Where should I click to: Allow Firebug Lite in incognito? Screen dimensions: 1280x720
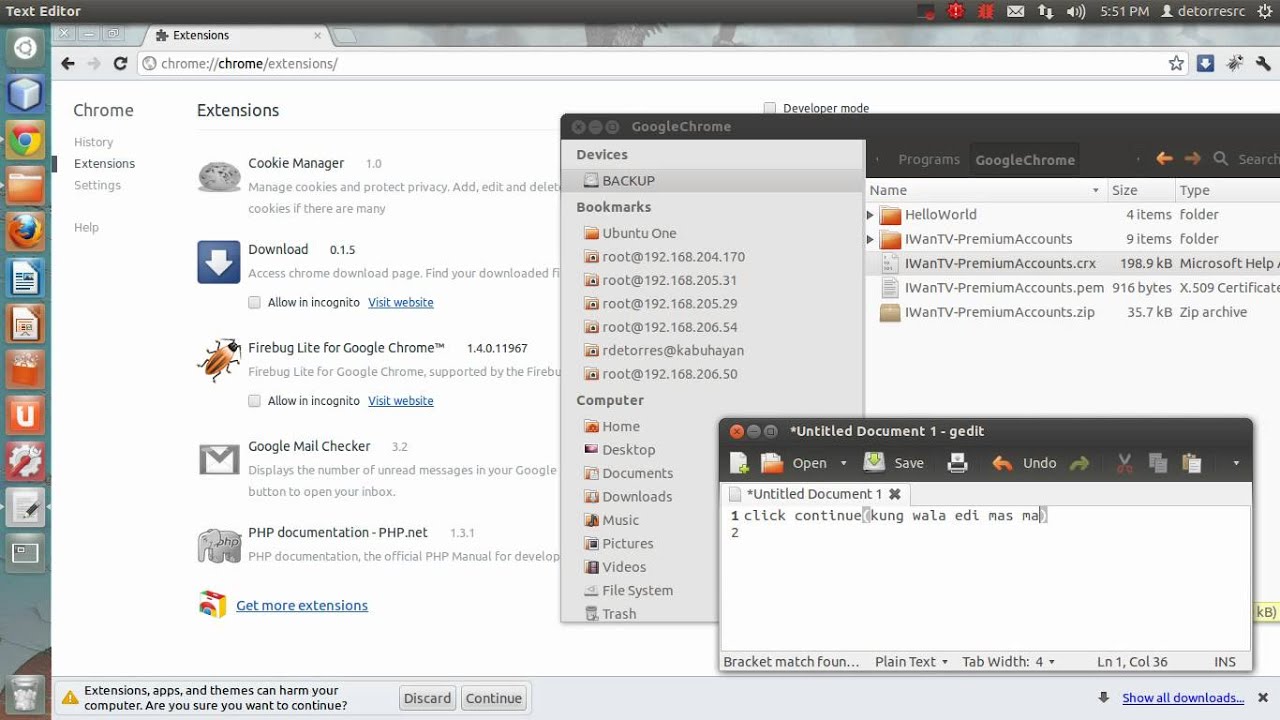[x=254, y=401]
